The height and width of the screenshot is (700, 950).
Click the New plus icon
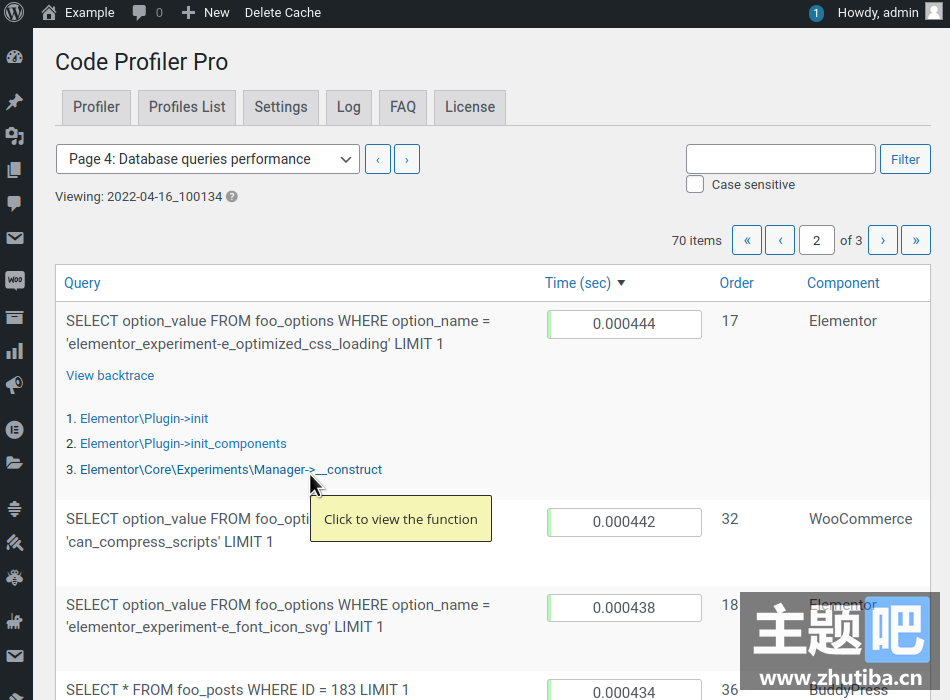coord(188,13)
